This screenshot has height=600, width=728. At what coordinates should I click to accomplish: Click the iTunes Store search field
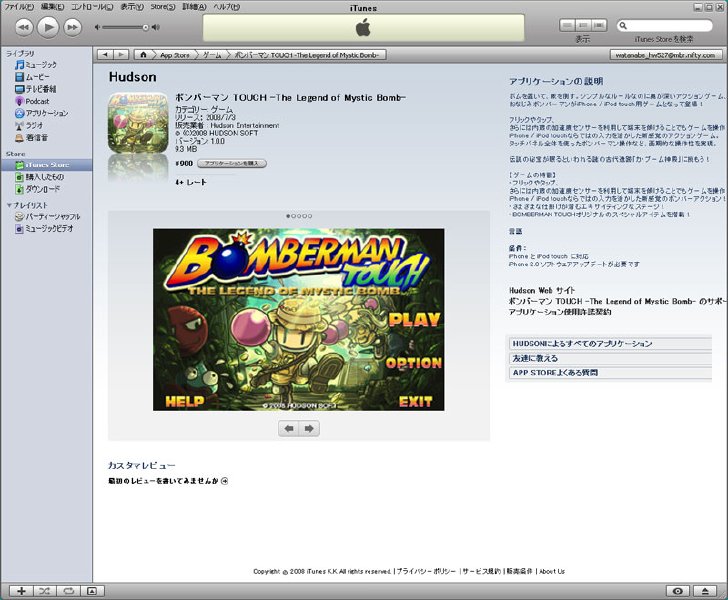click(x=664, y=26)
